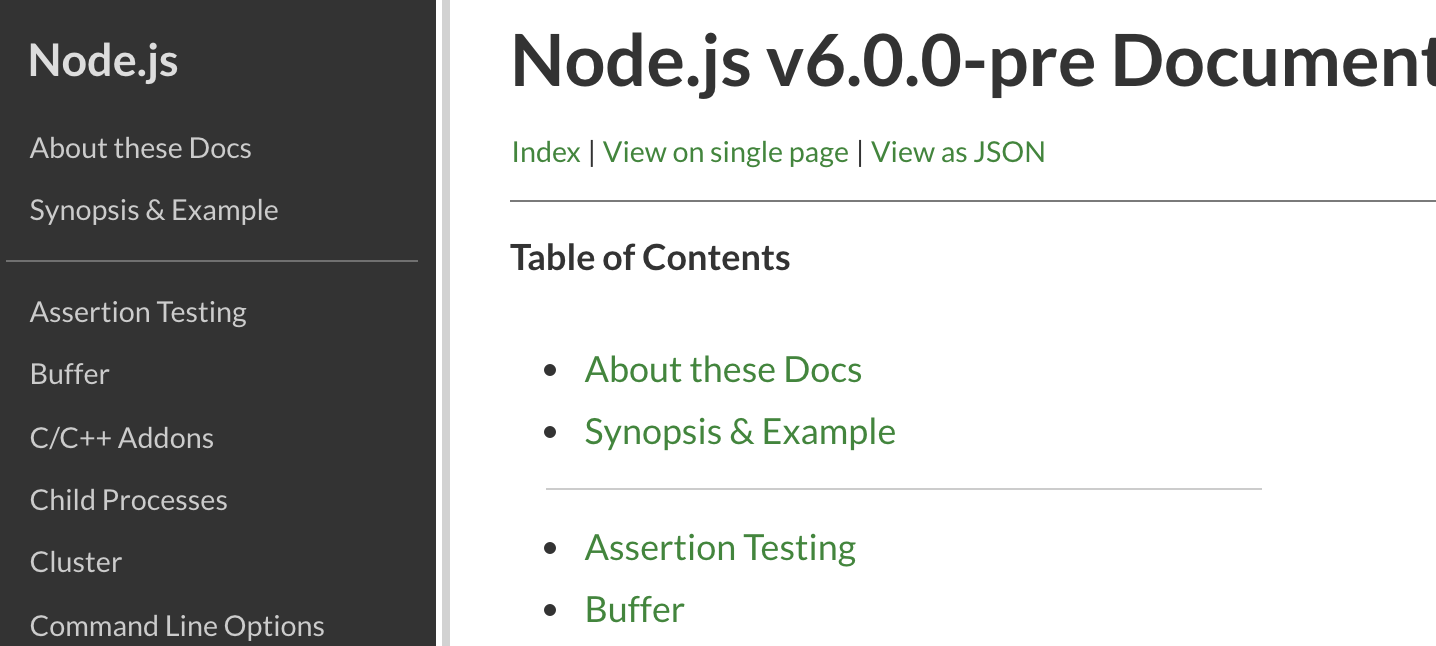Open the Node.js sidebar home heading link
Screen dimensions: 1436x646
pyautogui.click(x=104, y=61)
